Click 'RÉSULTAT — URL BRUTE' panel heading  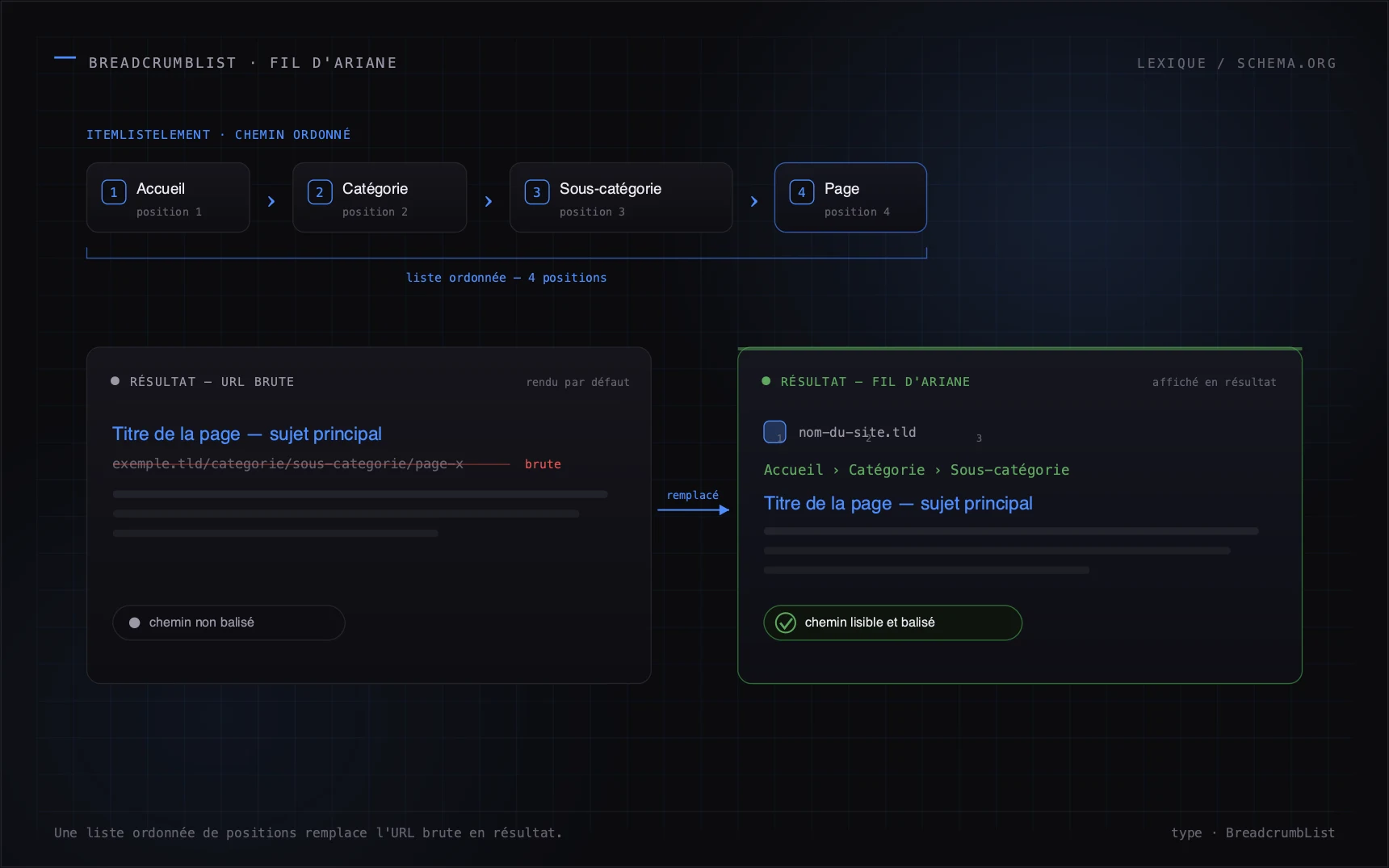click(x=212, y=382)
